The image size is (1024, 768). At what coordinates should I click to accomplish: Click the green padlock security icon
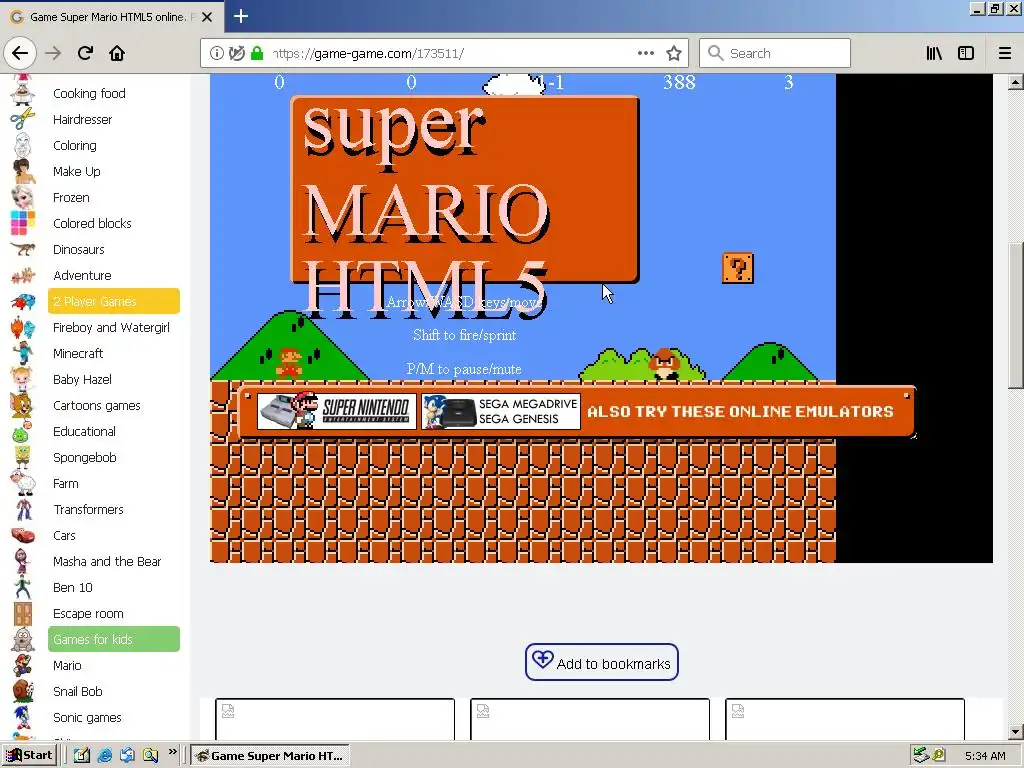point(257,54)
